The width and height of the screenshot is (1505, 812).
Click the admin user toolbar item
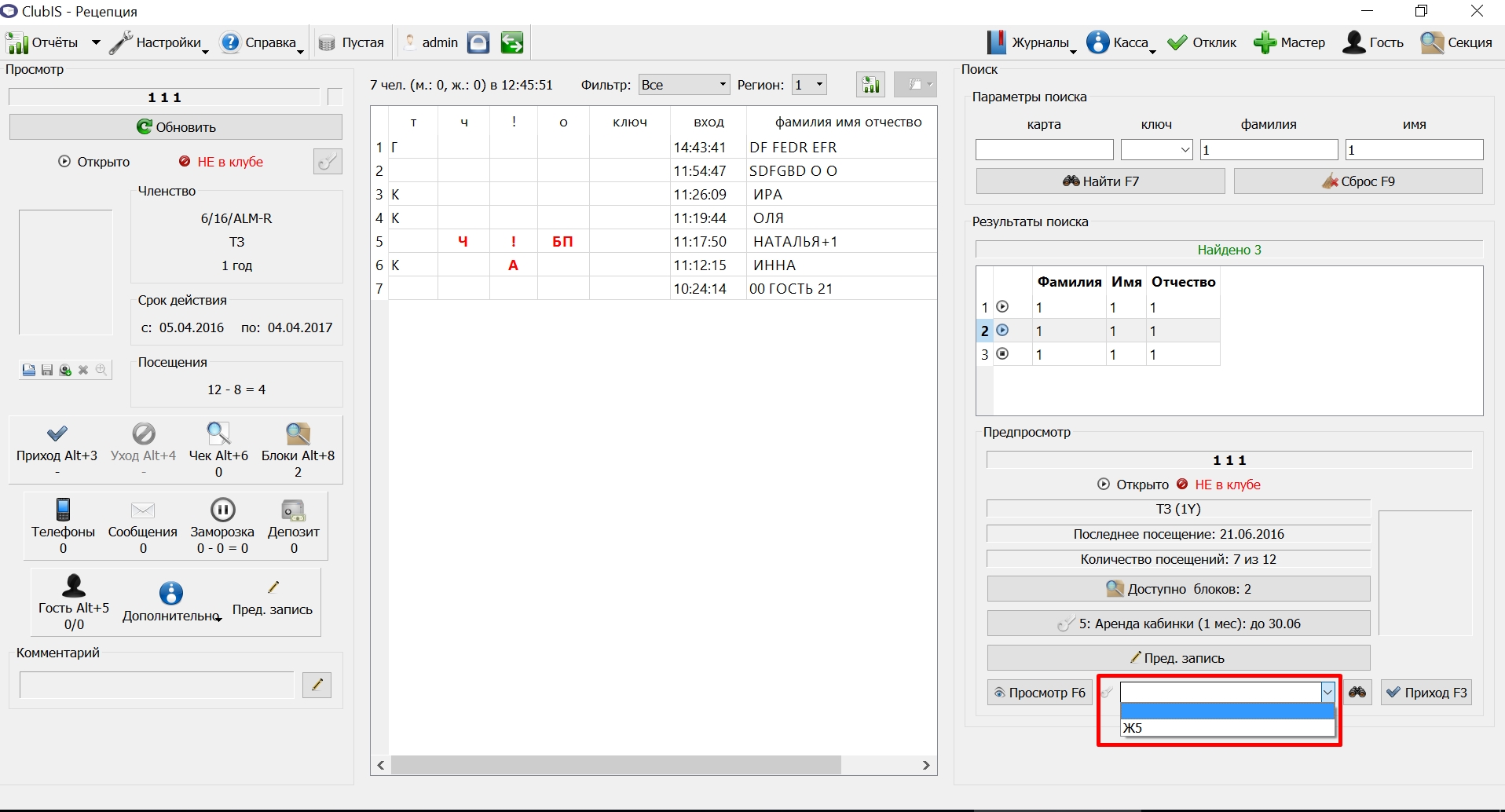click(x=430, y=42)
